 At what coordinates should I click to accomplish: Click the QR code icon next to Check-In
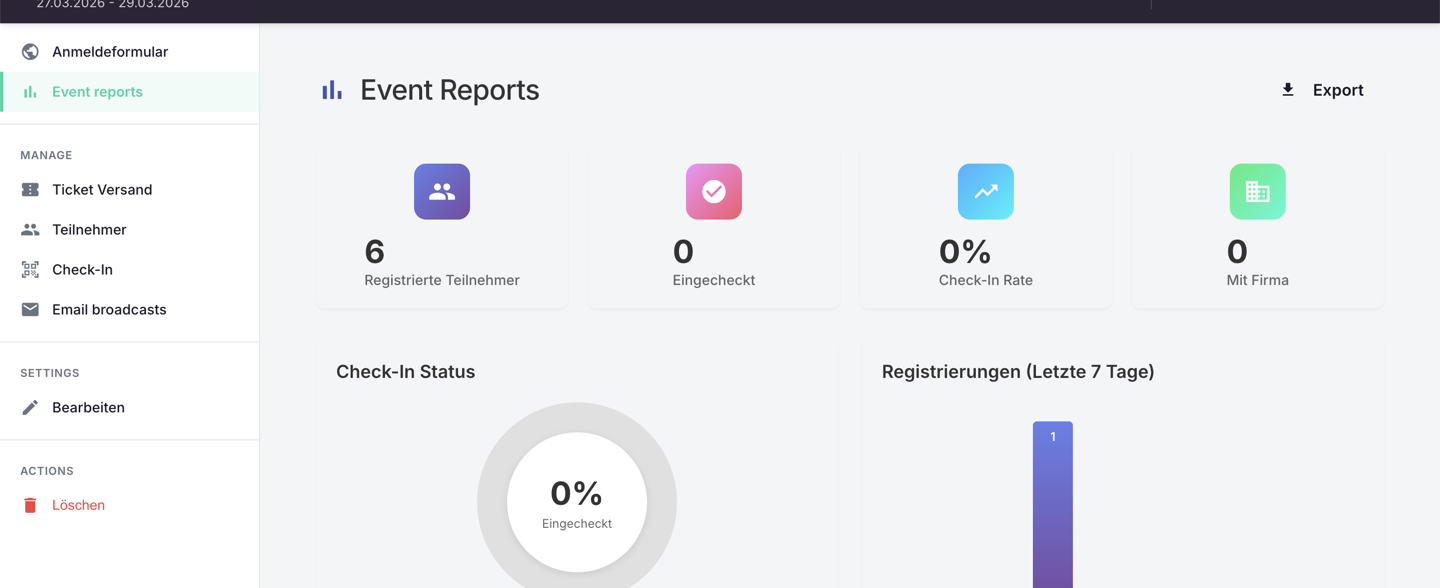[x=30, y=269]
